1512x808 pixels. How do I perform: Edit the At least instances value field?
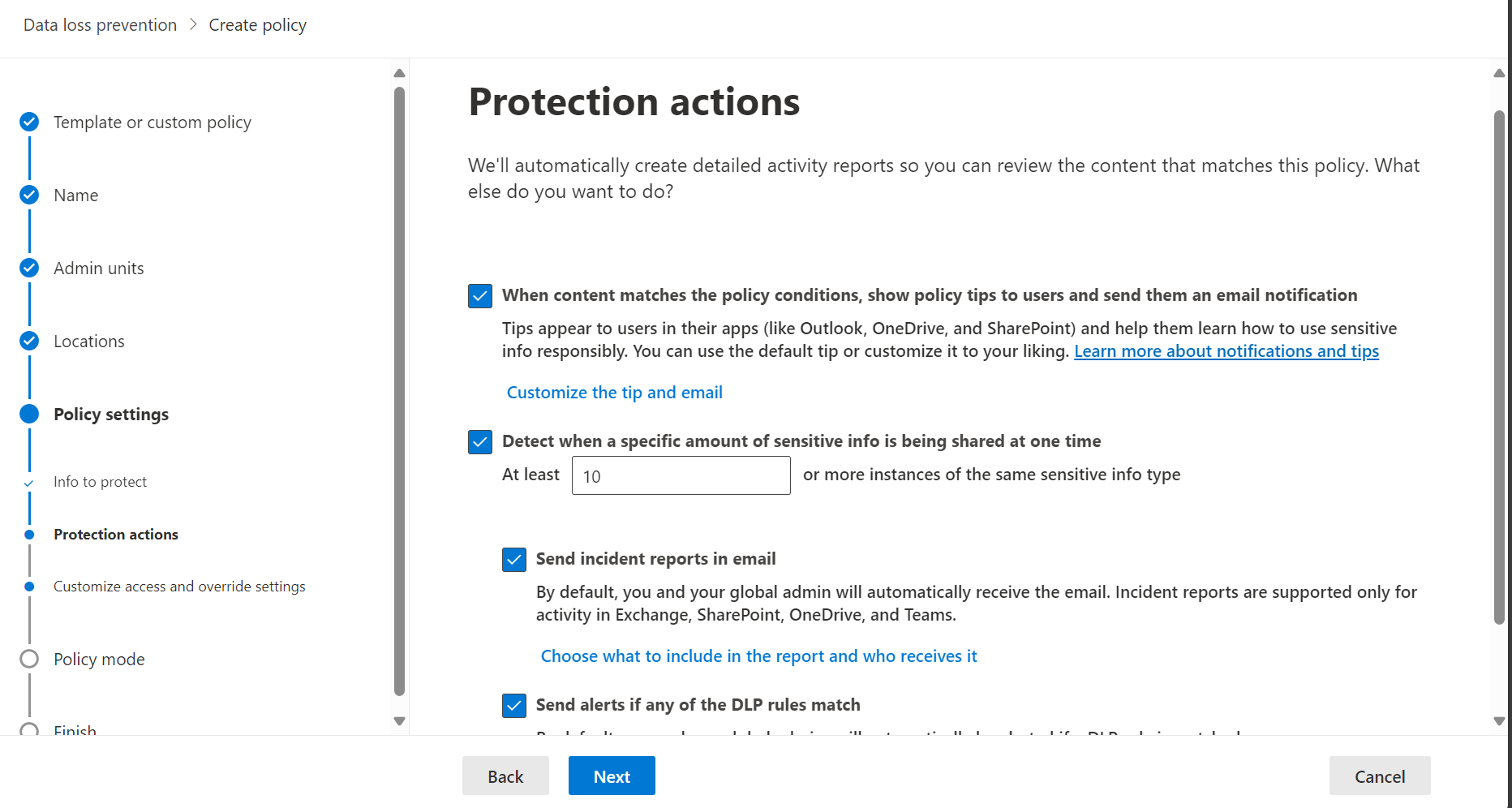[x=681, y=475]
